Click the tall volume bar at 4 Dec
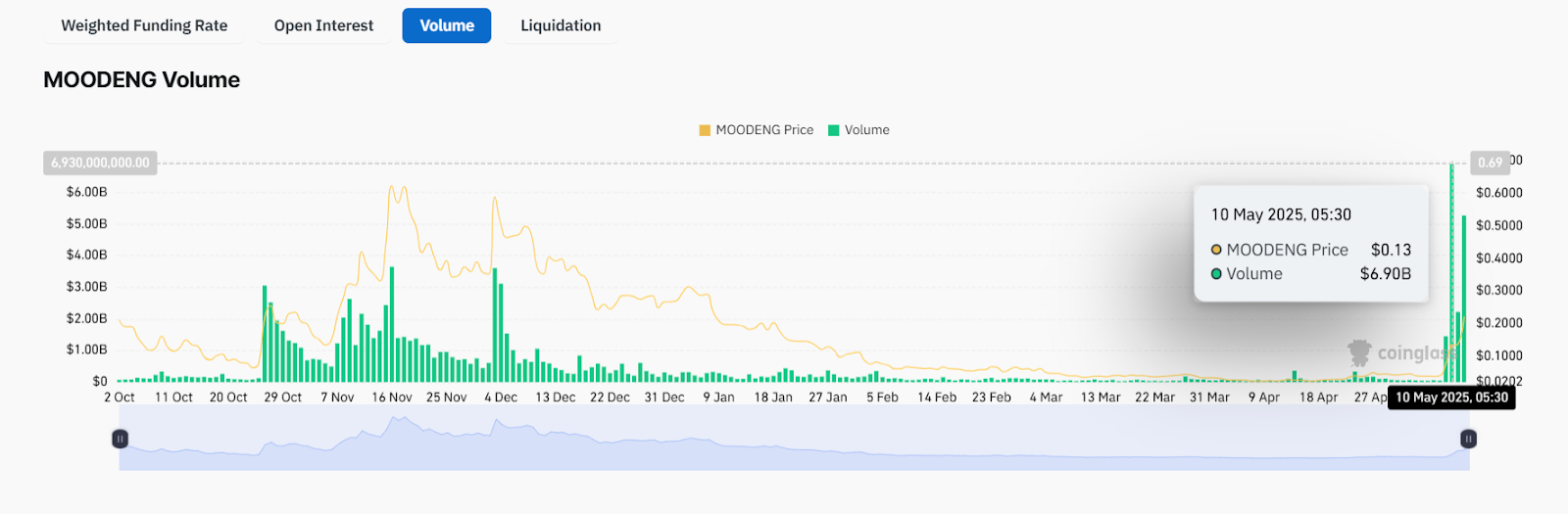1568x514 pixels. 495,325
